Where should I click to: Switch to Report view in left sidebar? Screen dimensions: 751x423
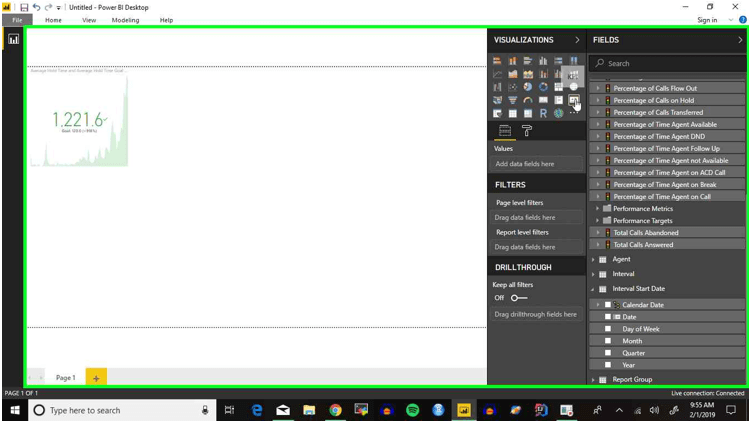(x=13, y=39)
